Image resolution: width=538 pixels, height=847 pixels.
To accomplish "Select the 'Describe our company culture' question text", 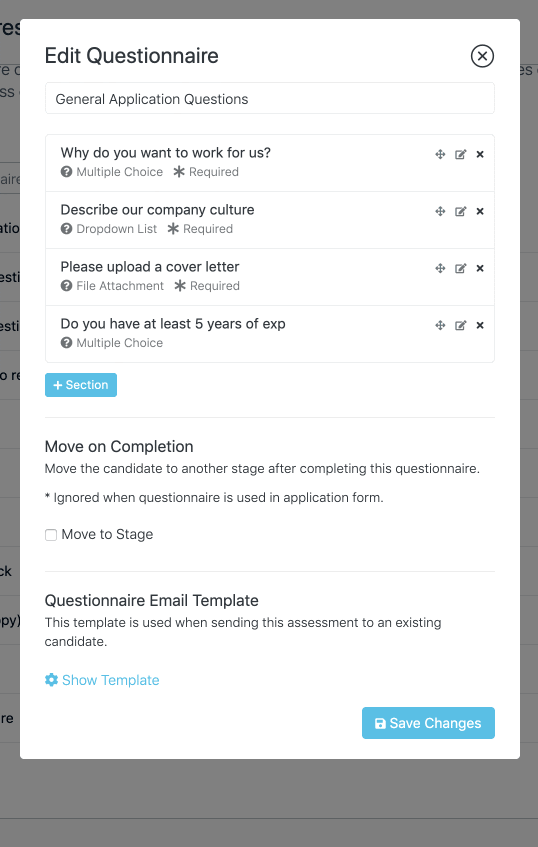I will (x=157, y=210).
